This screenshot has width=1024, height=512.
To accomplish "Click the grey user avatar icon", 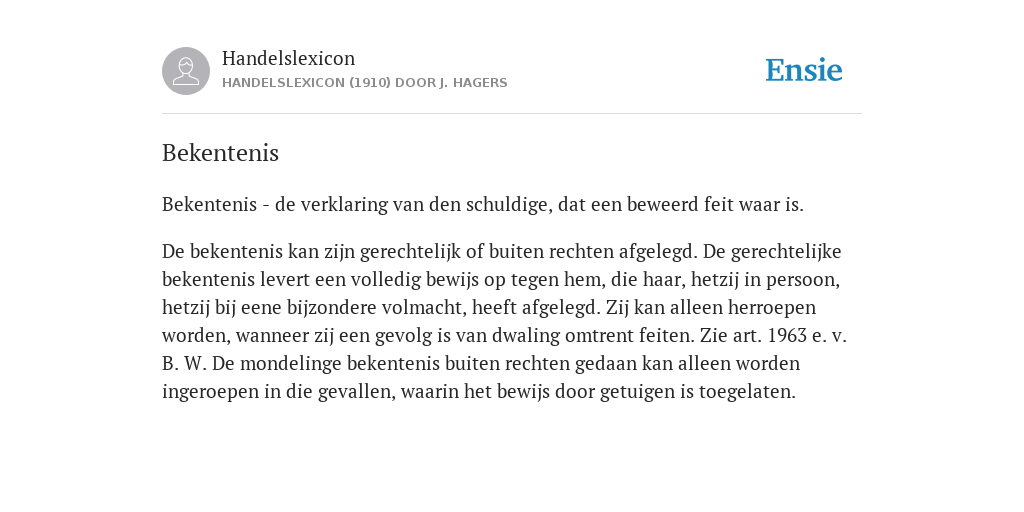I will tap(186, 71).
